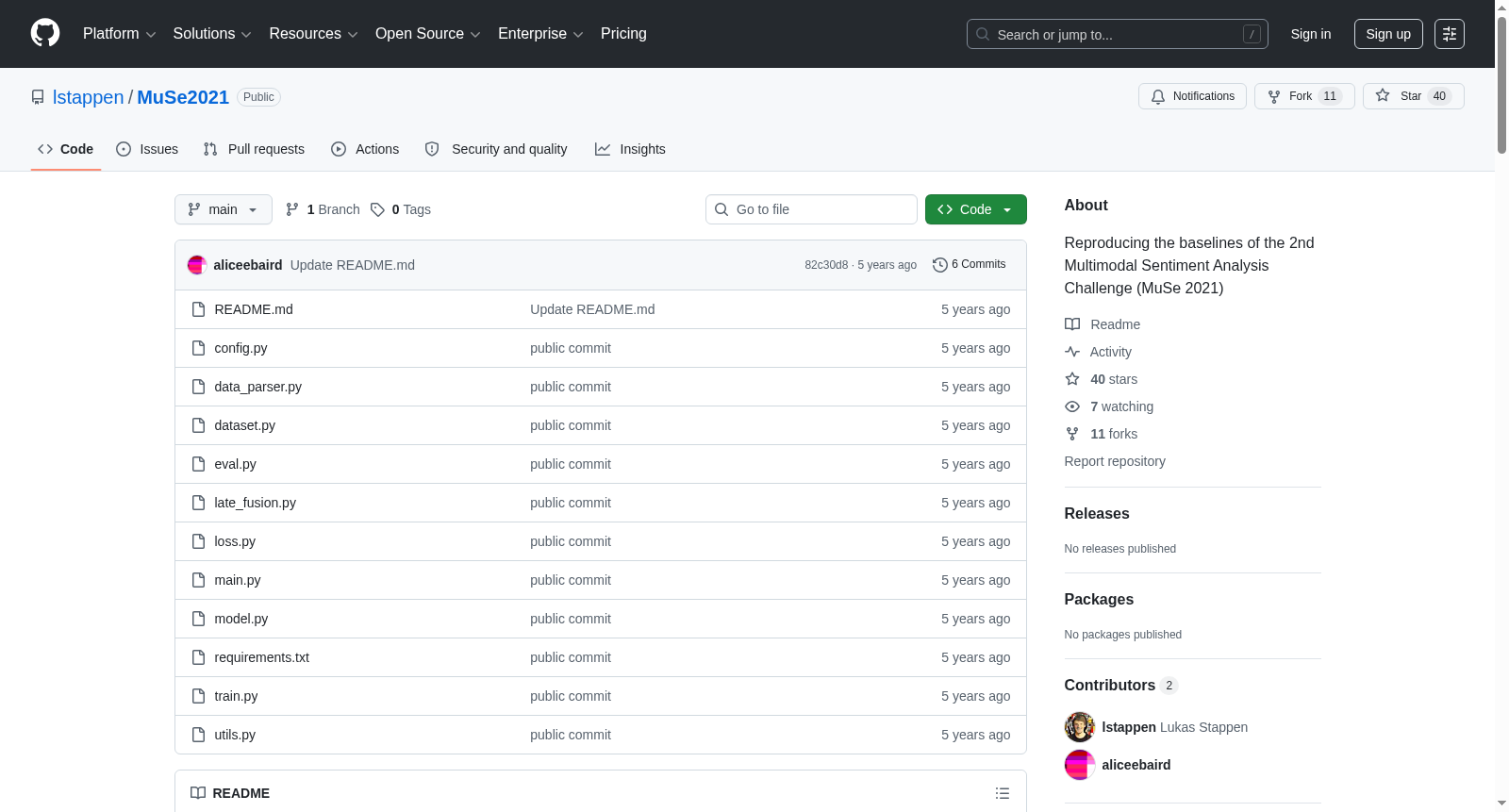
Task: Click the Releases heading link
Action: 1097,514
